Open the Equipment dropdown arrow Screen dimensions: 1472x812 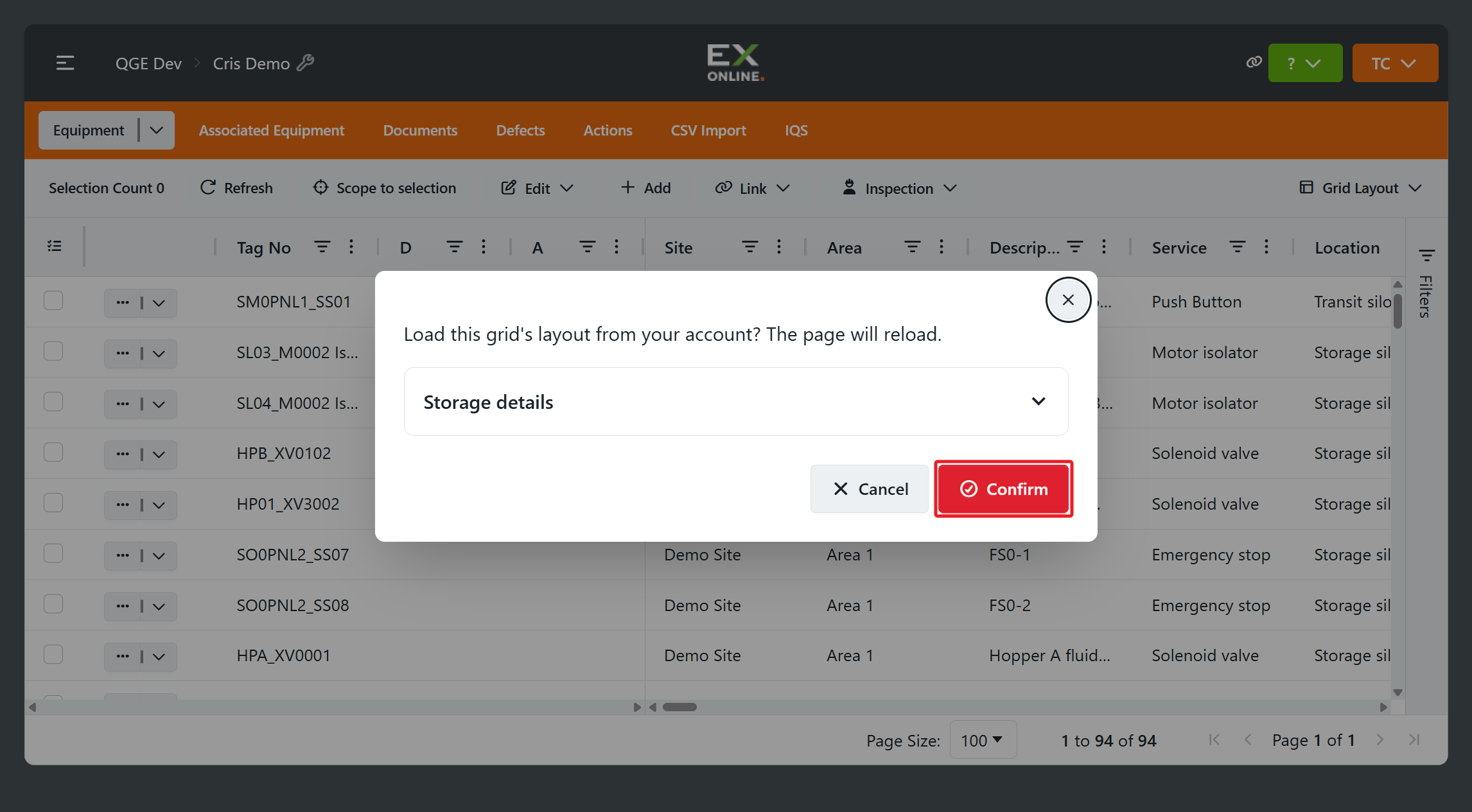(x=156, y=130)
